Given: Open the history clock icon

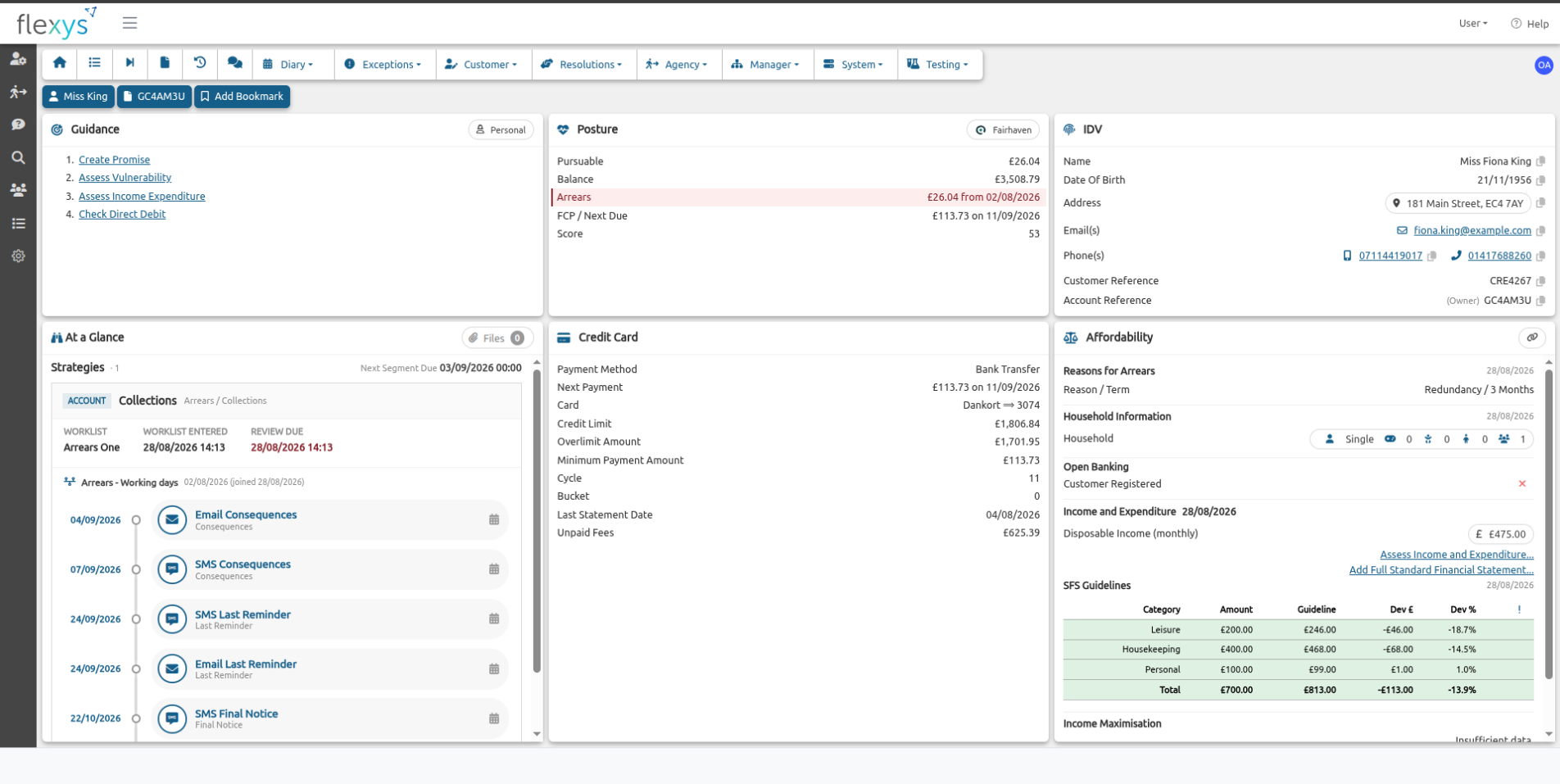Looking at the screenshot, I should 200,63.
